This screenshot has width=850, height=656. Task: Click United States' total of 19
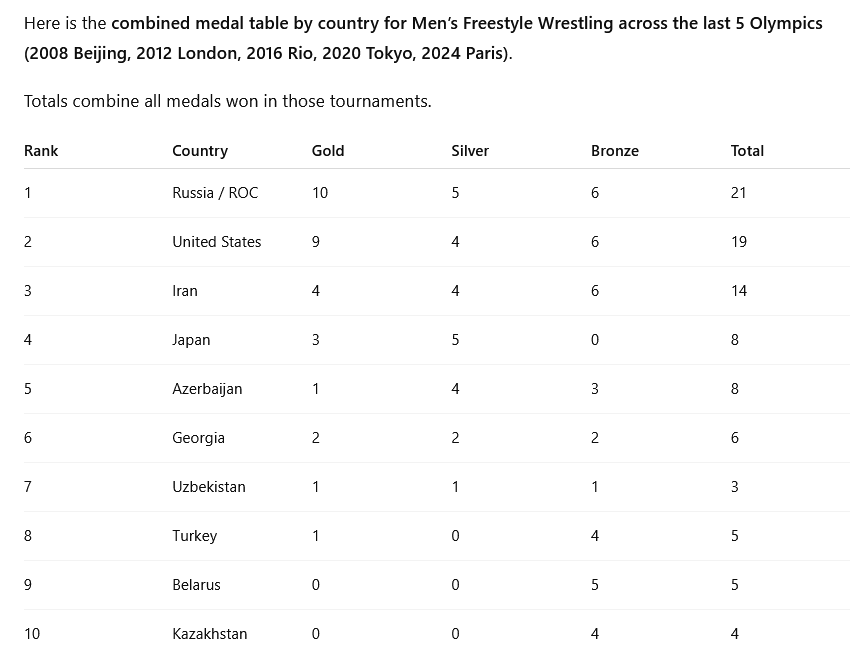click(739, 242)
